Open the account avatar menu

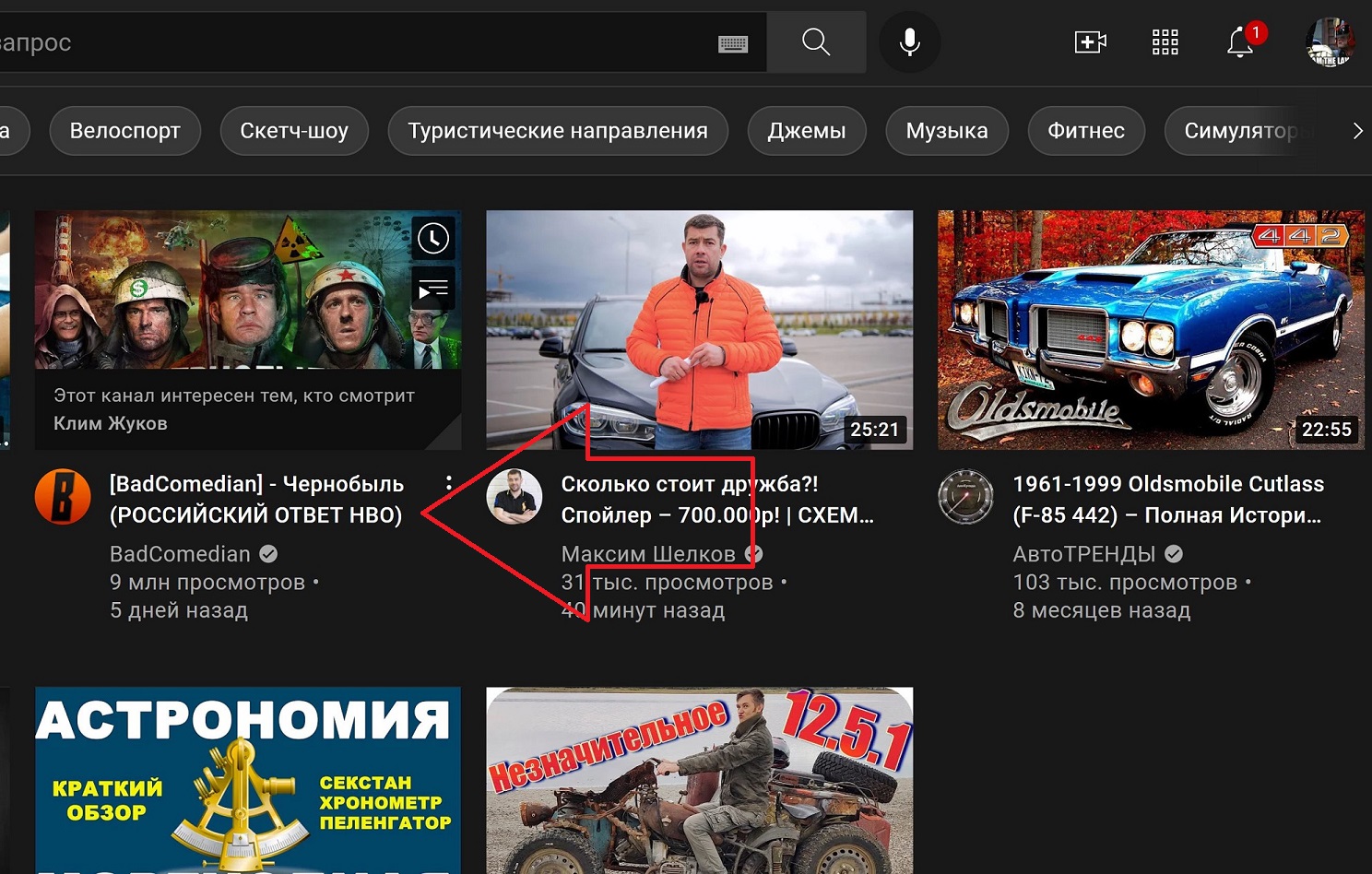[x=1331, y=41]
